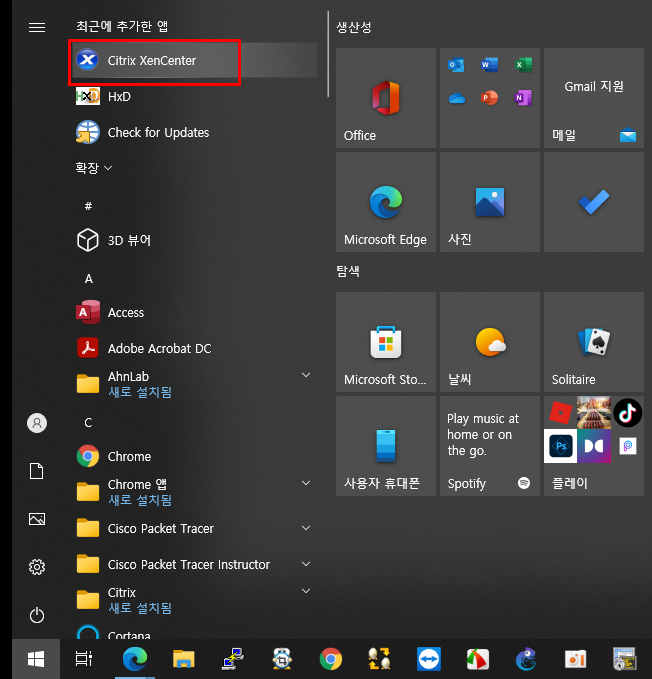Open the 날씨 weather tile

pos(490,342)
